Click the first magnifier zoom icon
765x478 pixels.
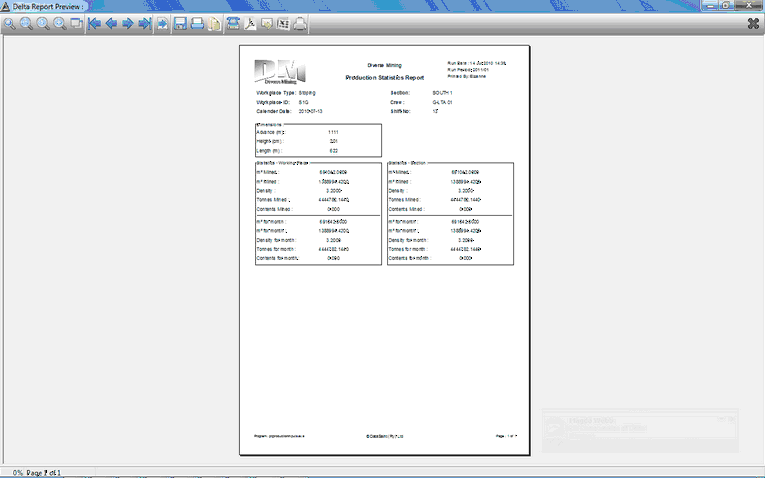tap(9, 23)
